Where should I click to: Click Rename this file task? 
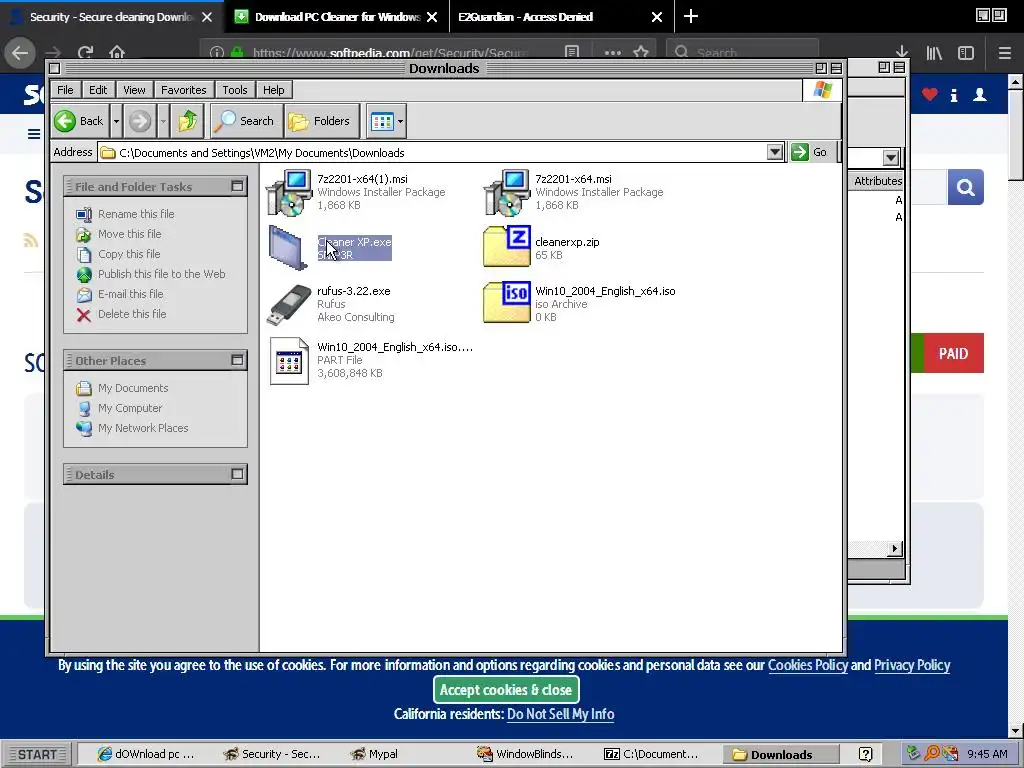[136, 214]
